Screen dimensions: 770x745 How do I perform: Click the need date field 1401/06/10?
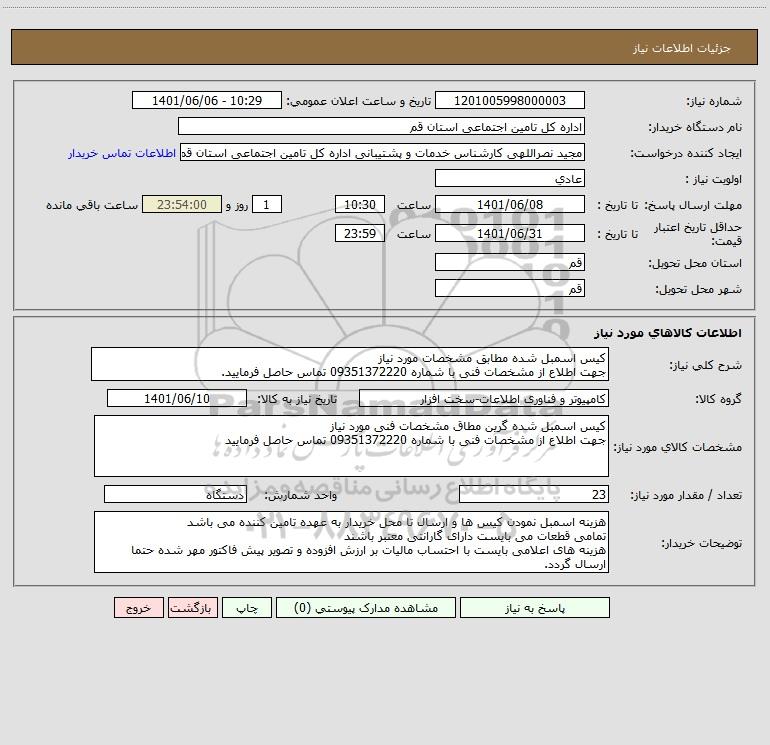point(177,398)
